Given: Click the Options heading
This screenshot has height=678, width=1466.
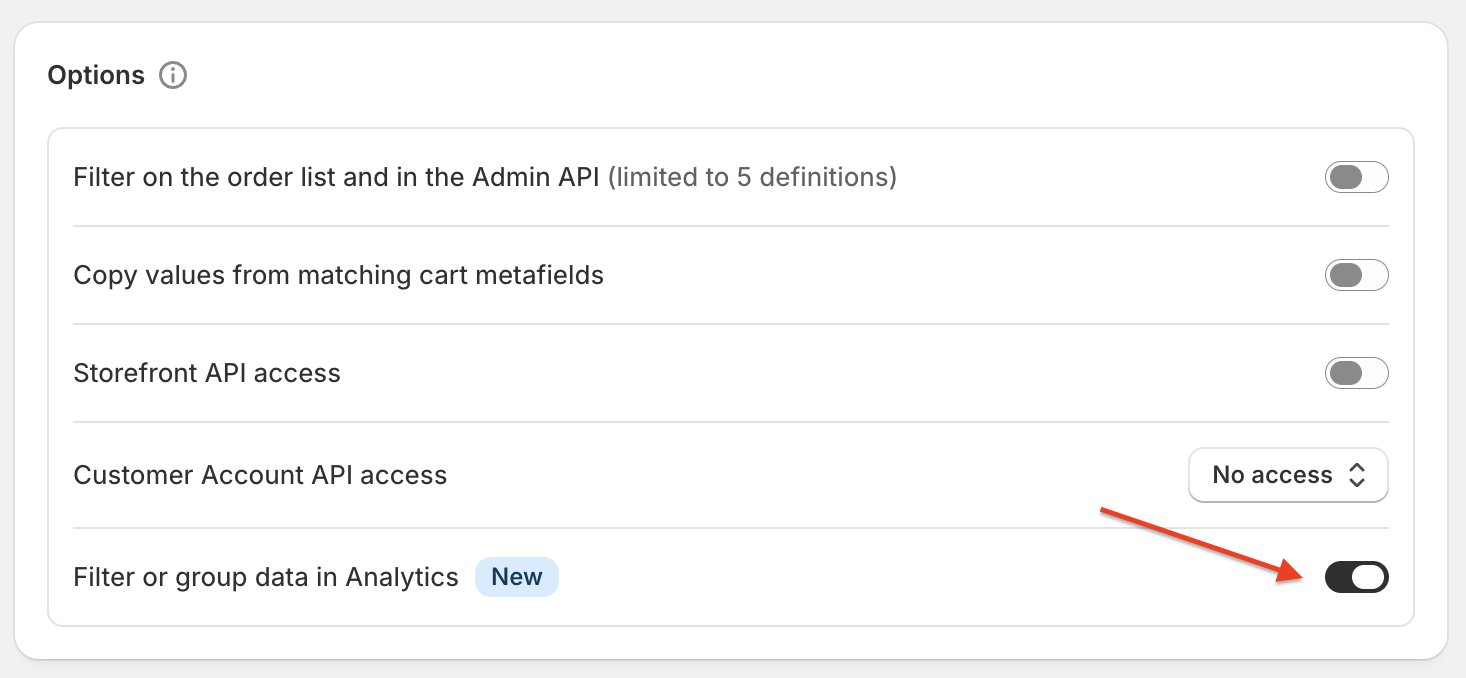Looking at the screenshot, I should tap(96, 75).
